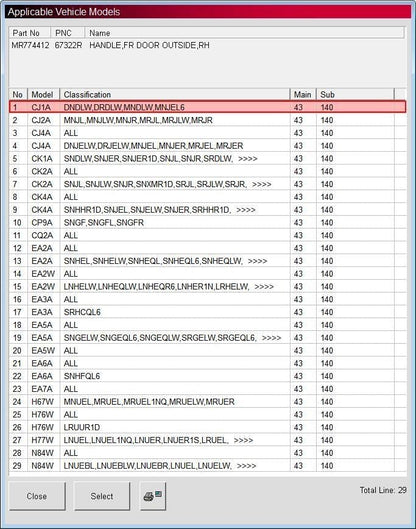
Task: Select row 13 classification SNHEL,SNHELW
Action: (x=165, y=261)
